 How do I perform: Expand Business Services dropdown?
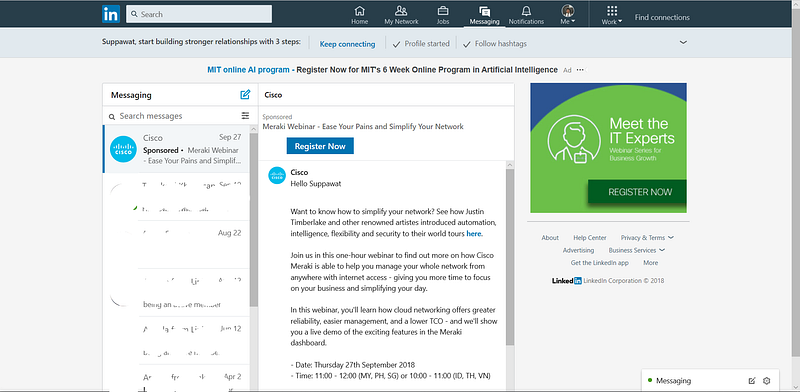click(x=637, y=251)
